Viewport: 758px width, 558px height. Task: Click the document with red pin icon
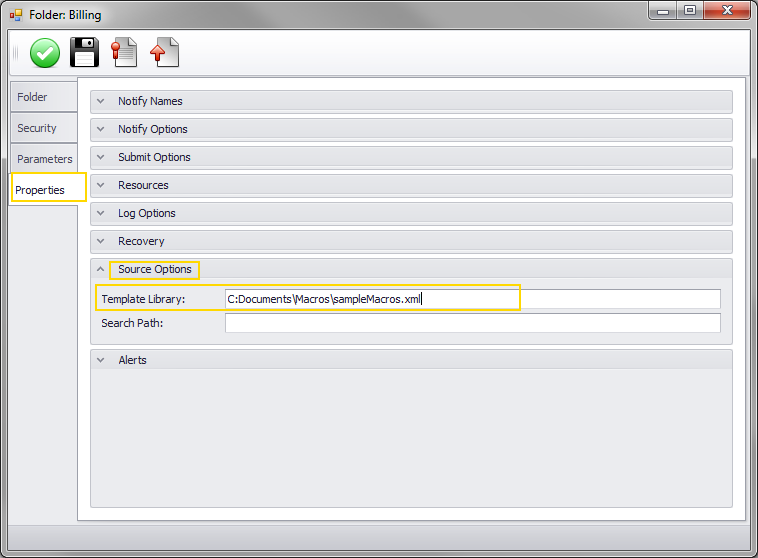pos(124,52)
